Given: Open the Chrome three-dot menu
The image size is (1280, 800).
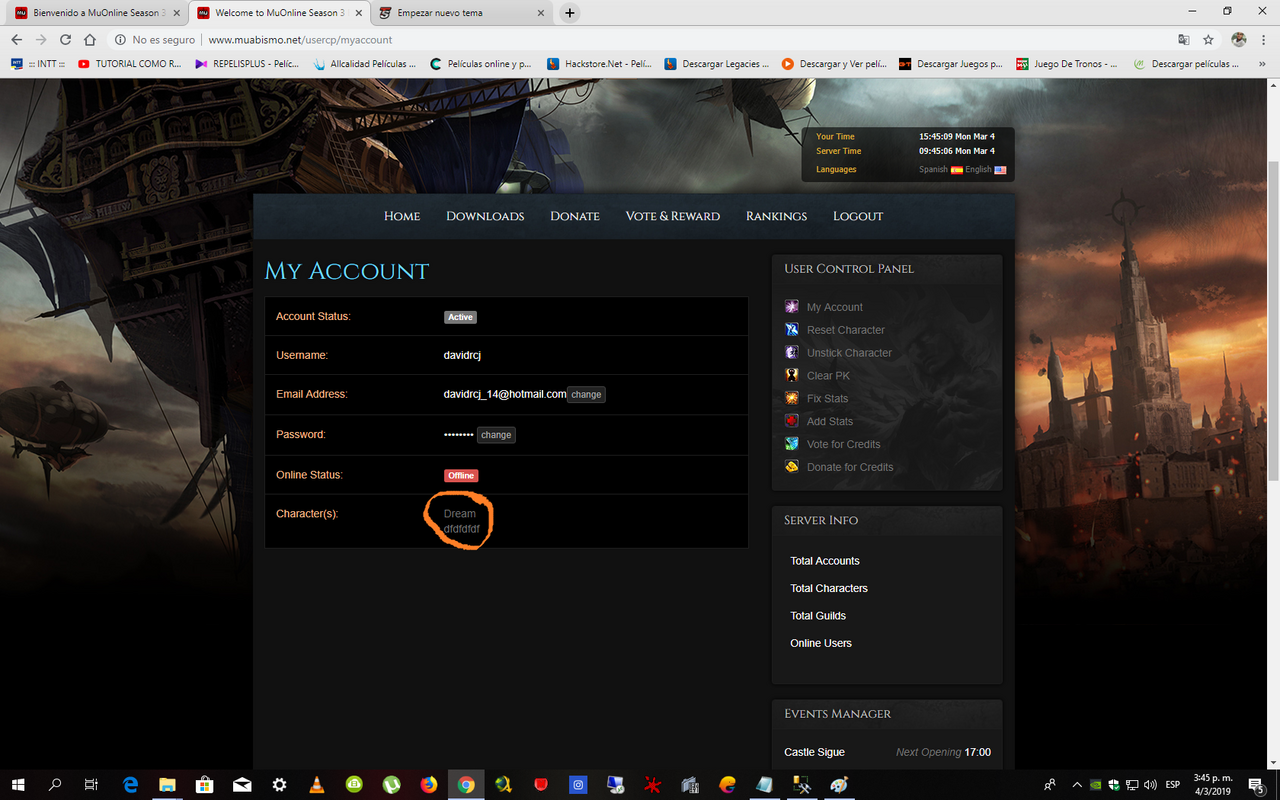Looking at the screenshot, I should [x=1263, y=40].
